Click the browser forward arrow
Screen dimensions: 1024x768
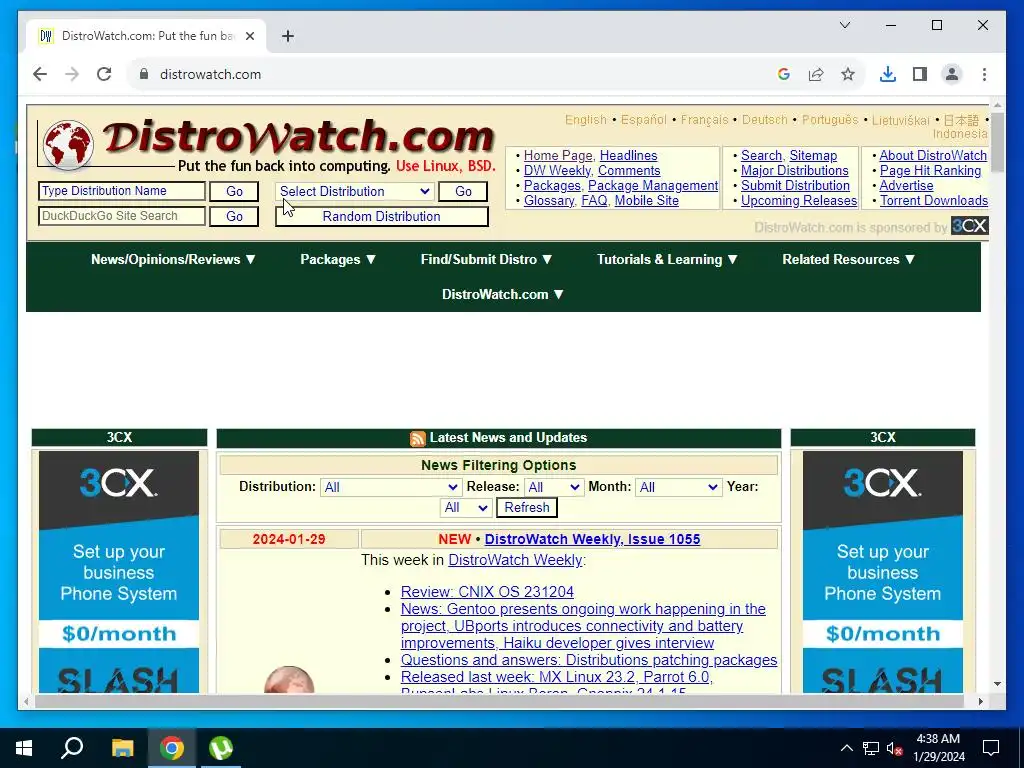72,74
